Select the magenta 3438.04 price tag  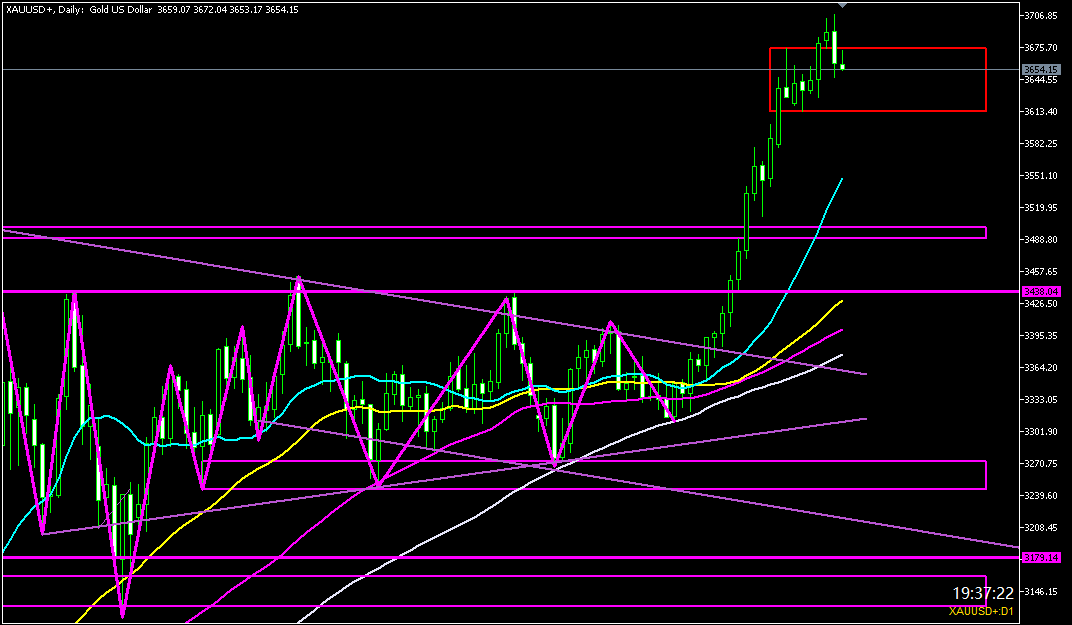pyautogui.click(x=1040, y=291)
